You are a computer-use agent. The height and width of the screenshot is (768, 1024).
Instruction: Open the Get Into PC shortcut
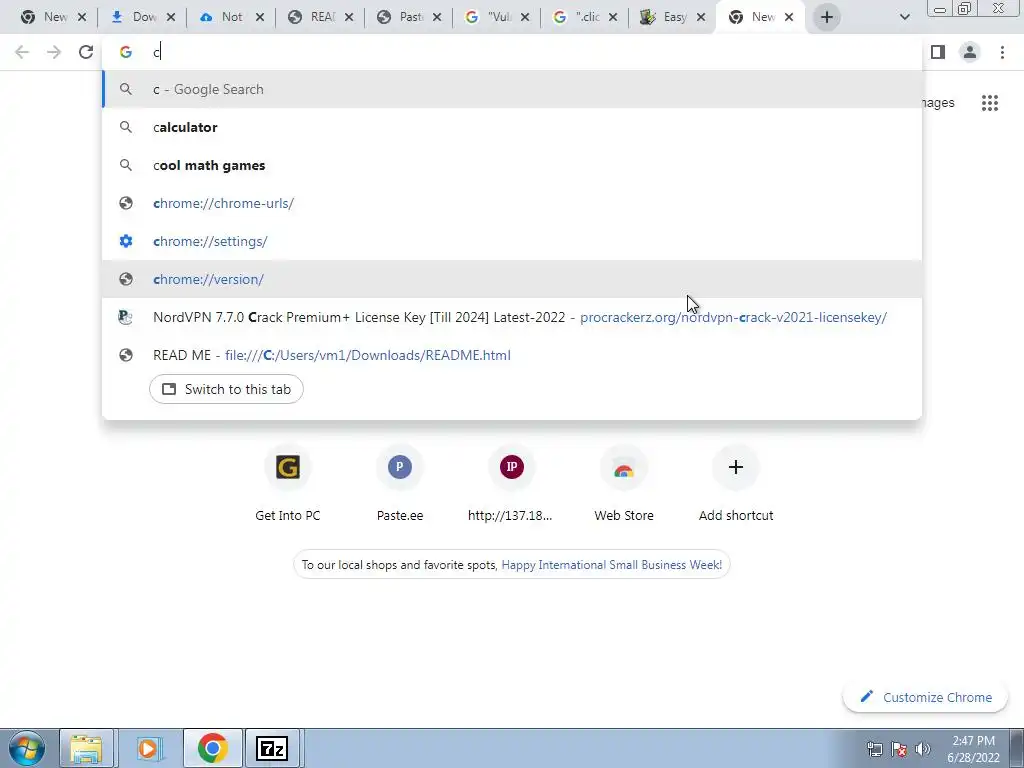click(287, 485)
